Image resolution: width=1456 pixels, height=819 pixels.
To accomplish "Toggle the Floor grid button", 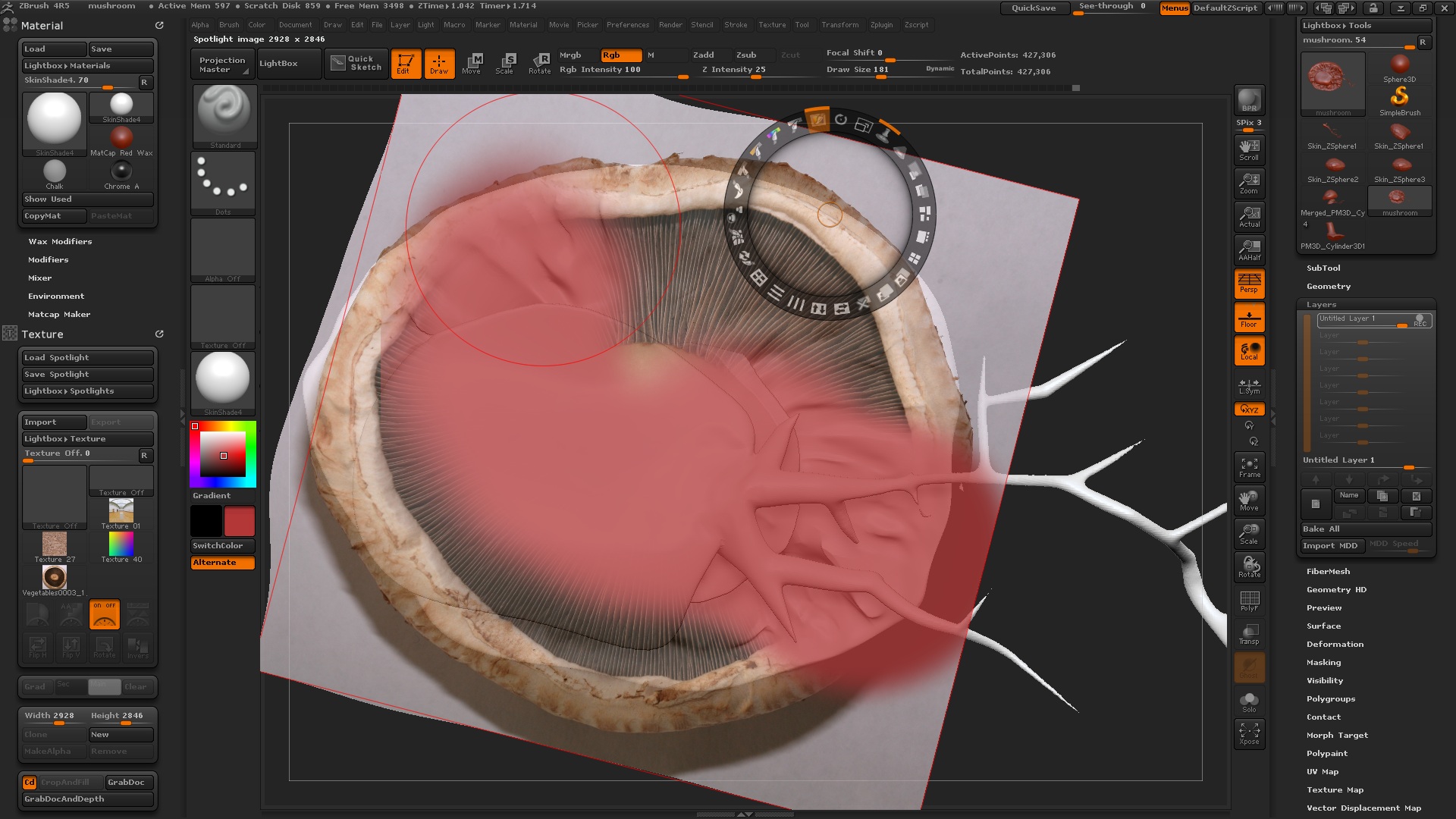I will coord(1249,317).
